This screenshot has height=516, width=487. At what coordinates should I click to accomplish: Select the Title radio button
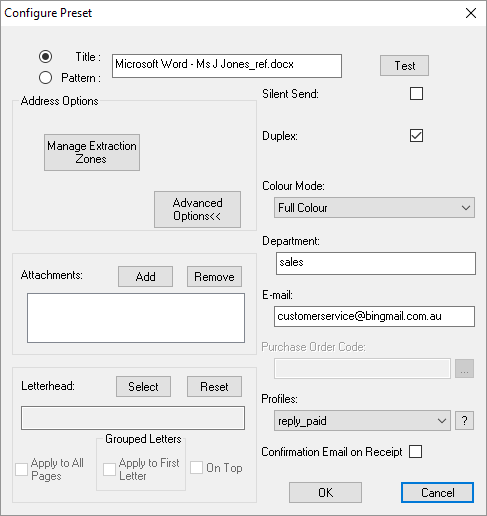point(45,57)
